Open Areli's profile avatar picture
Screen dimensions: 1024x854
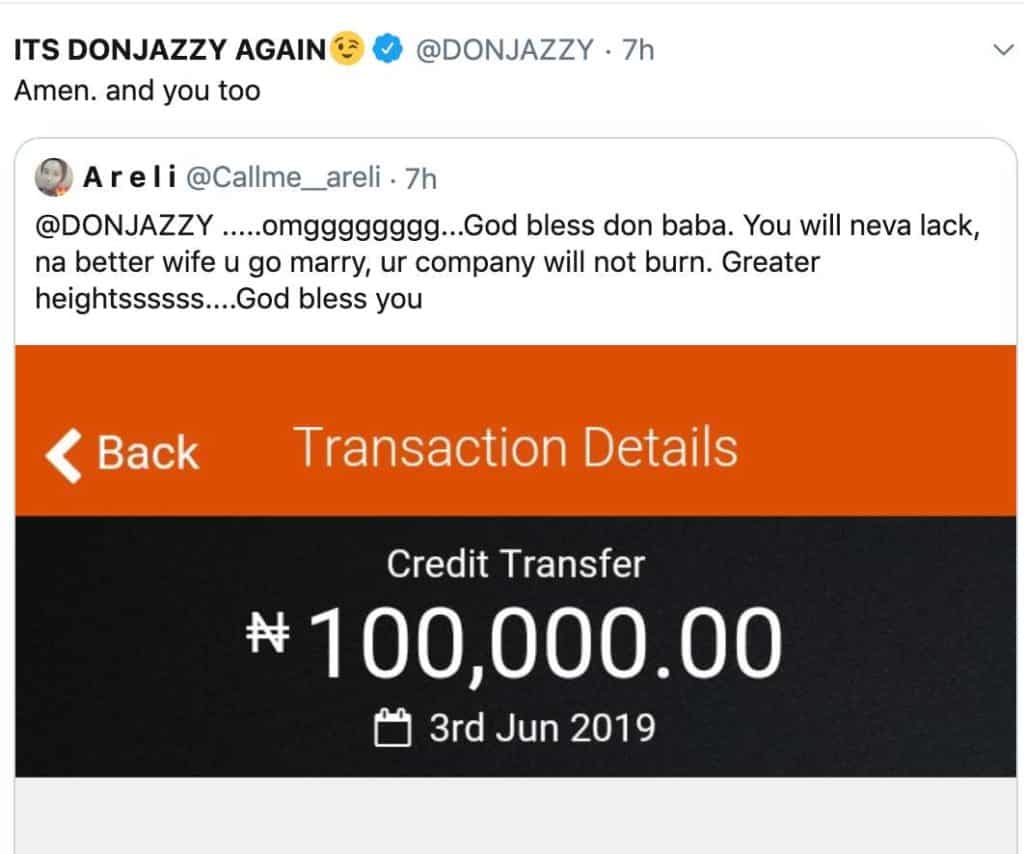[52, 178]
